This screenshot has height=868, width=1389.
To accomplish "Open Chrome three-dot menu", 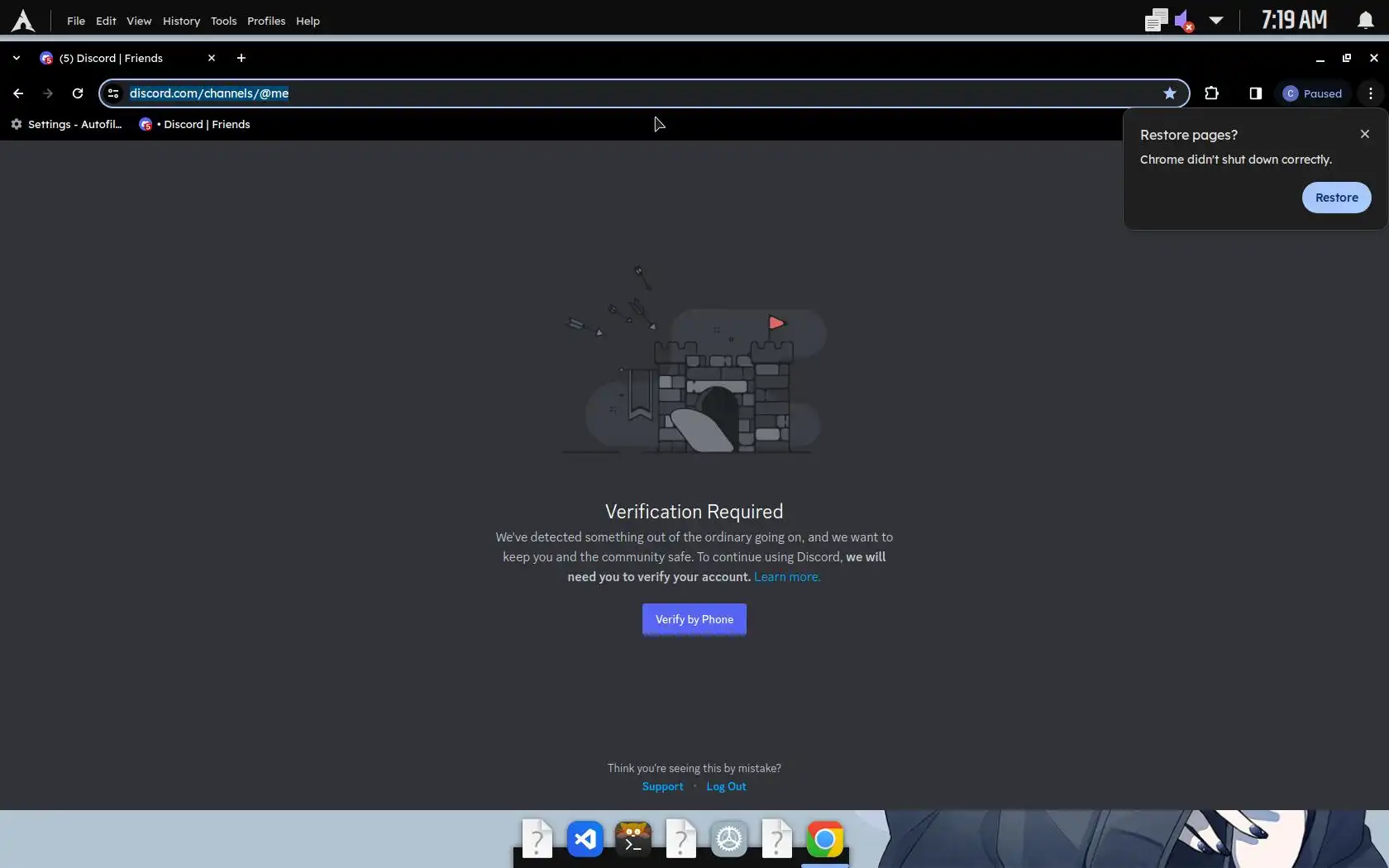I will (x=1370, y=93).
